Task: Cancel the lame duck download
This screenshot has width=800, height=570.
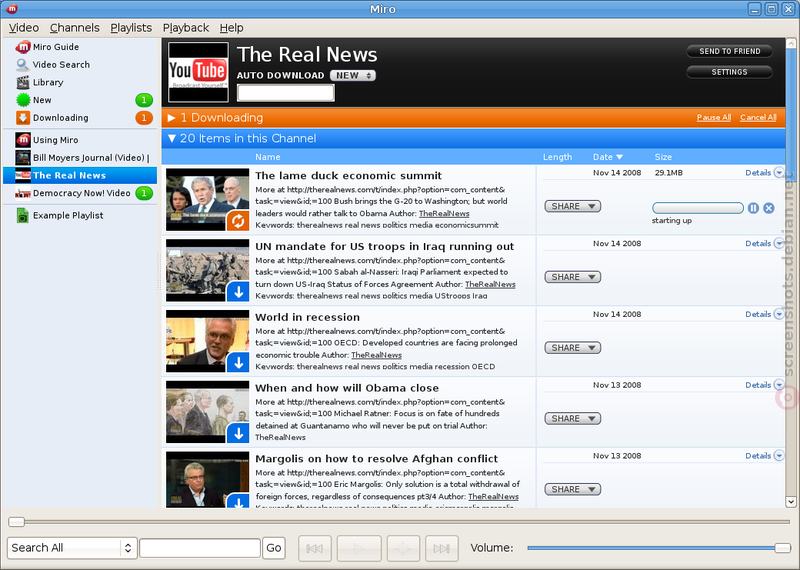Action: coord(769,208)
